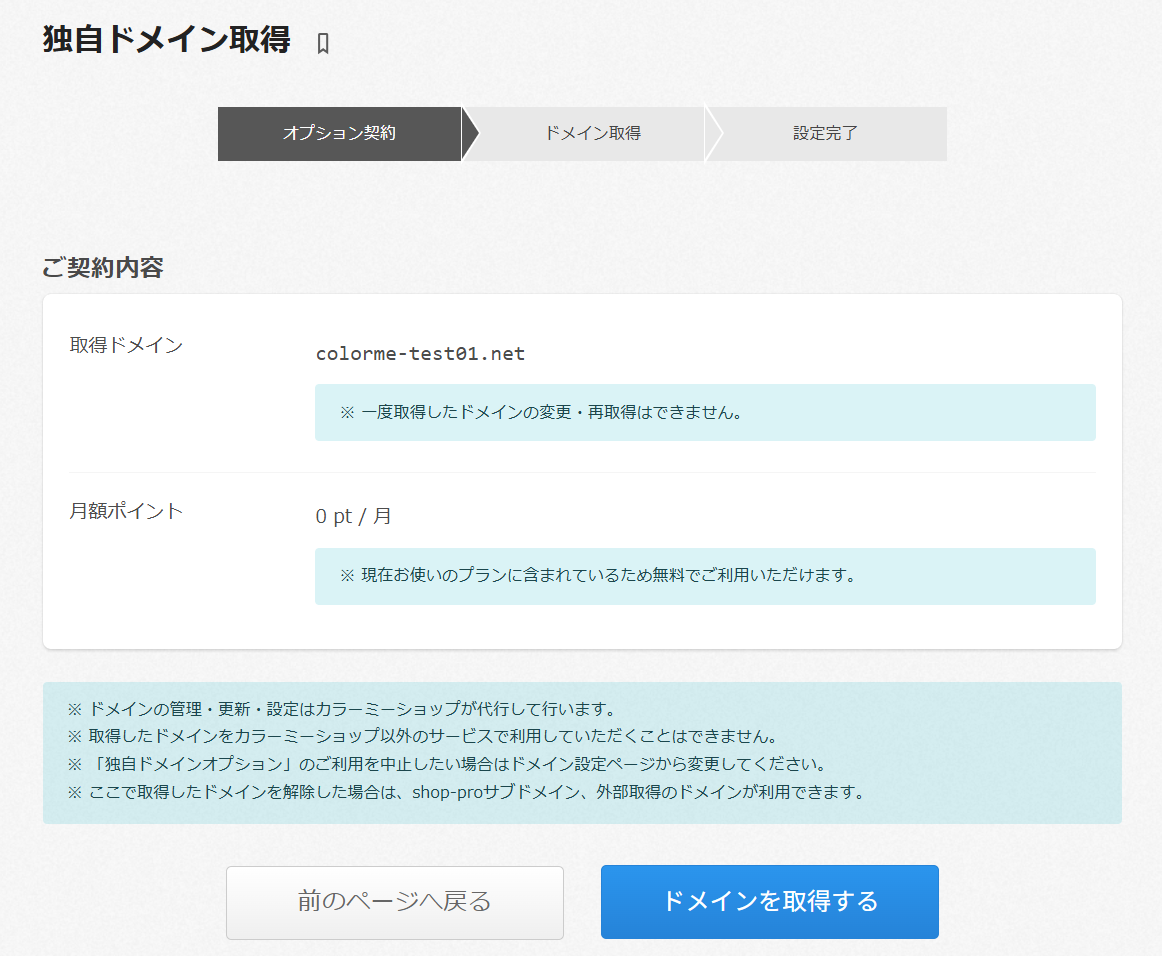Click the bookmark icon beside the page title

[322, 44]
